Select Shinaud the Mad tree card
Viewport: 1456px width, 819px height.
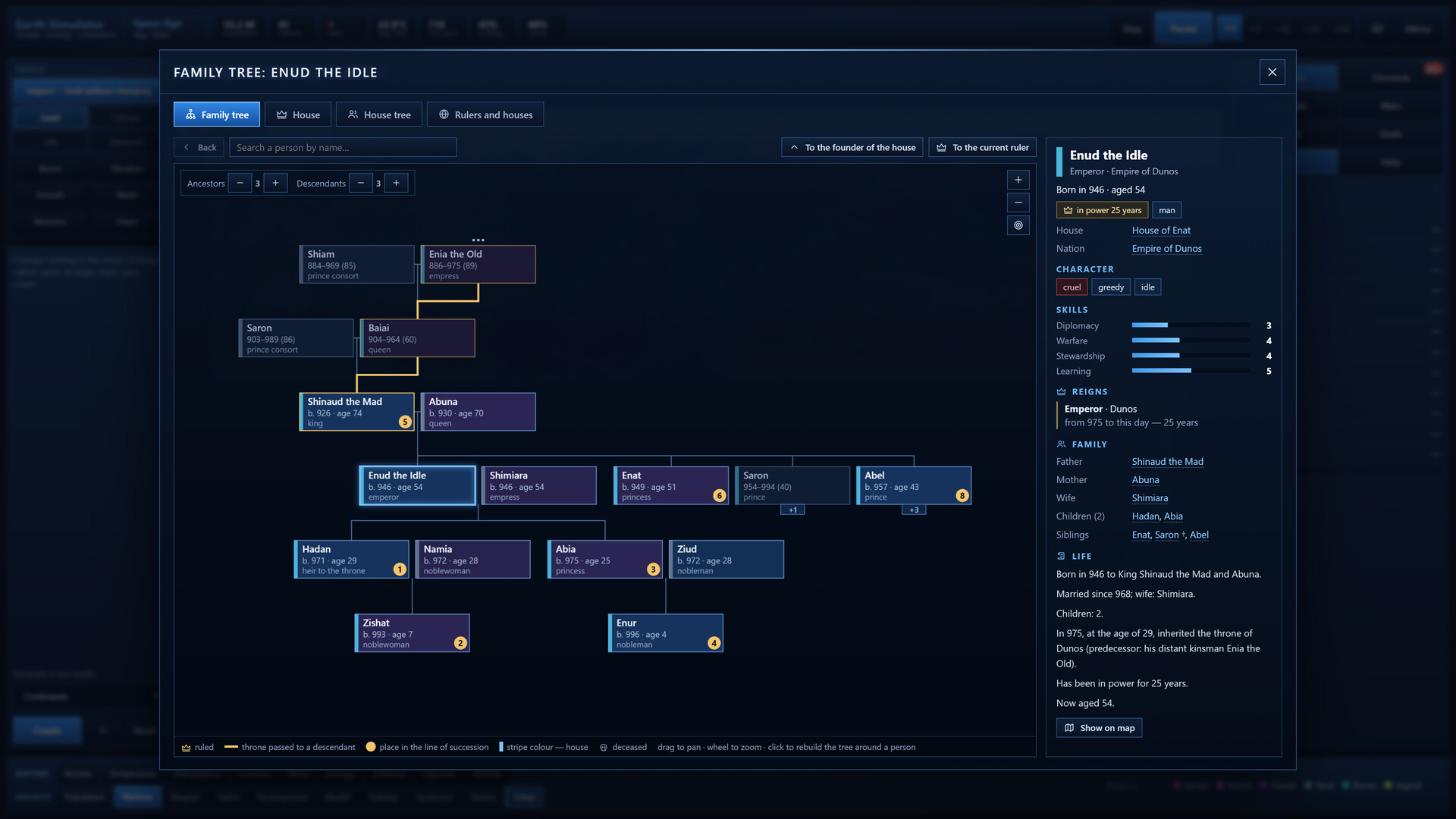[356, 412]
